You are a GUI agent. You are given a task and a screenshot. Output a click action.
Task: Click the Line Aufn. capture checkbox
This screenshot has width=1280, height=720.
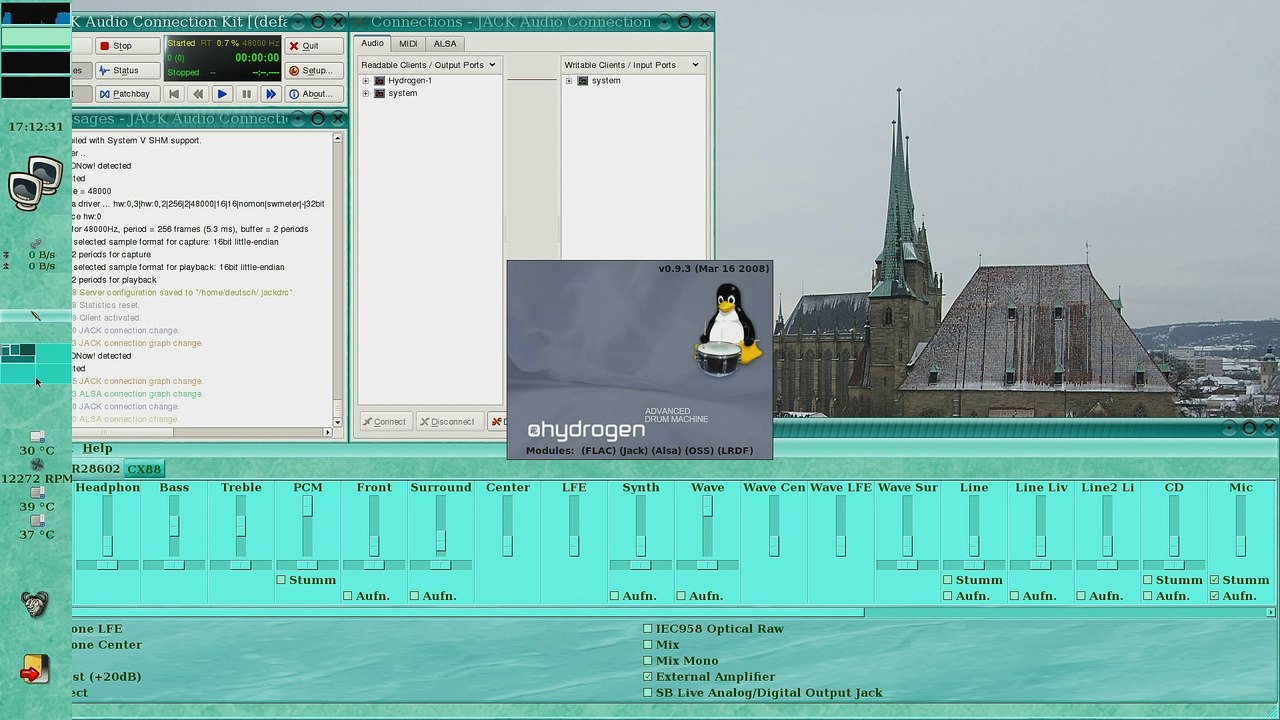pos(948,596)
